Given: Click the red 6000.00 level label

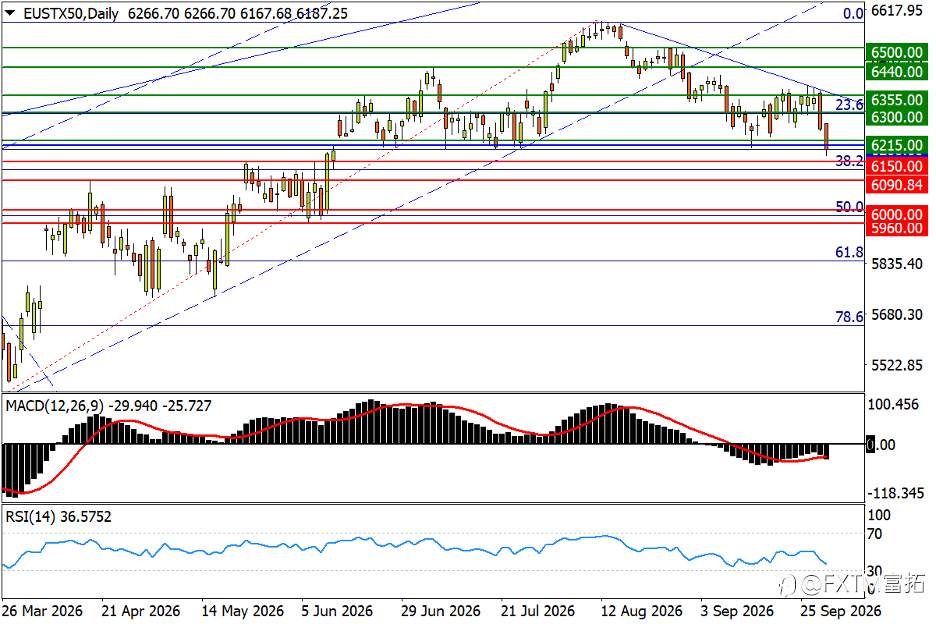Looking at the screenshot, I should 897,214.
